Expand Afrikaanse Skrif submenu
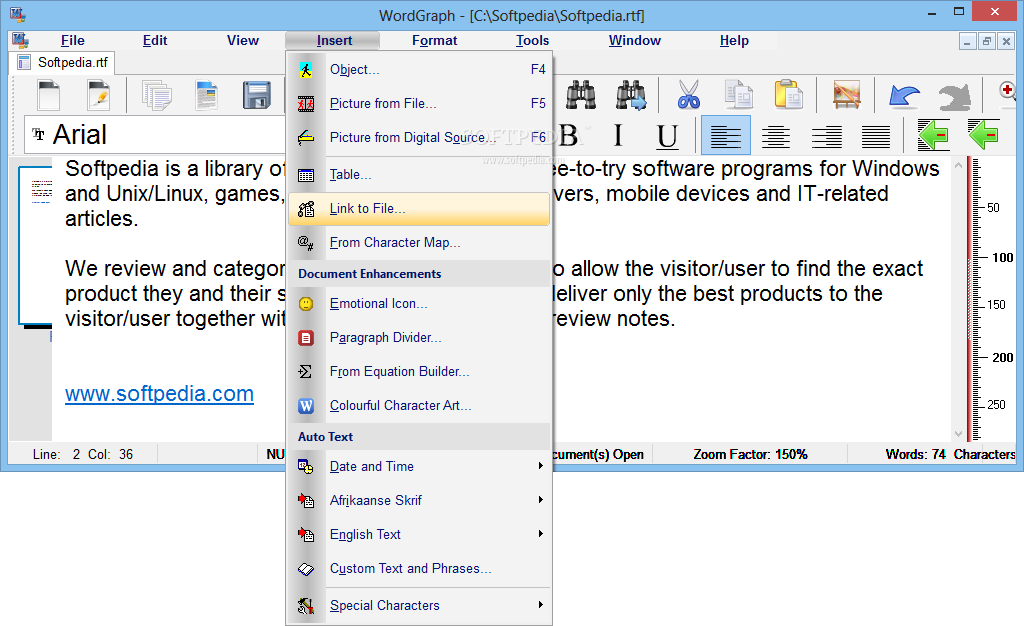Viewport: 1024px width, 626px height. 419,500
